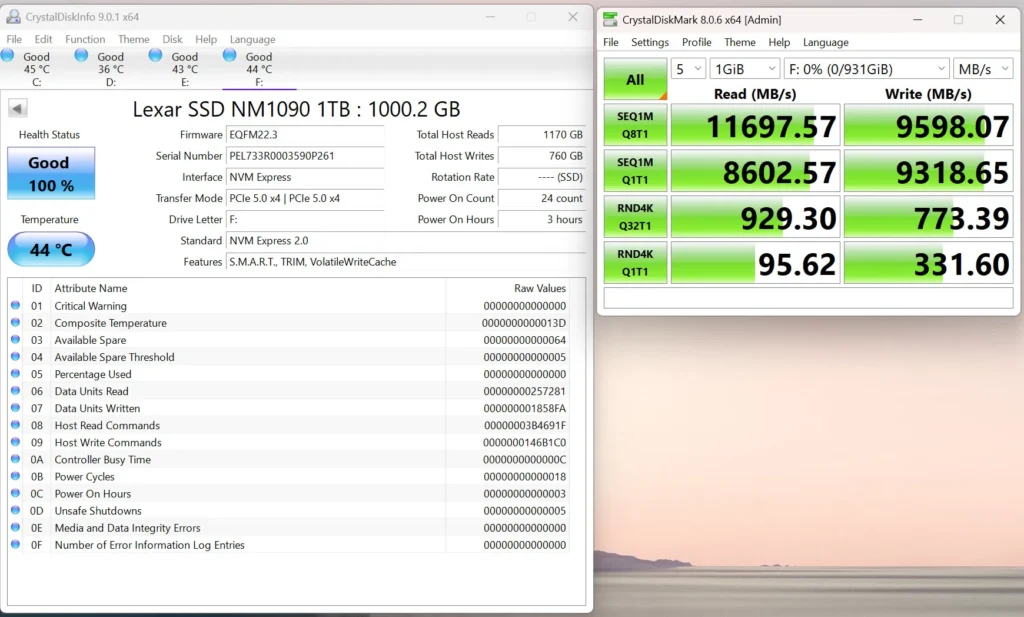Open test count dropdown showing 5

pos(688,69)
